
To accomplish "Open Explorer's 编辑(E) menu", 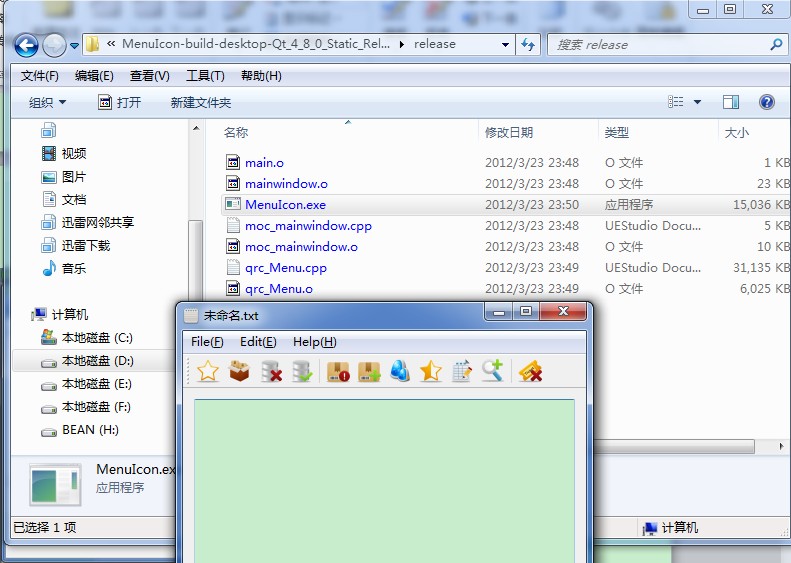I will click(x=94, y=76).
